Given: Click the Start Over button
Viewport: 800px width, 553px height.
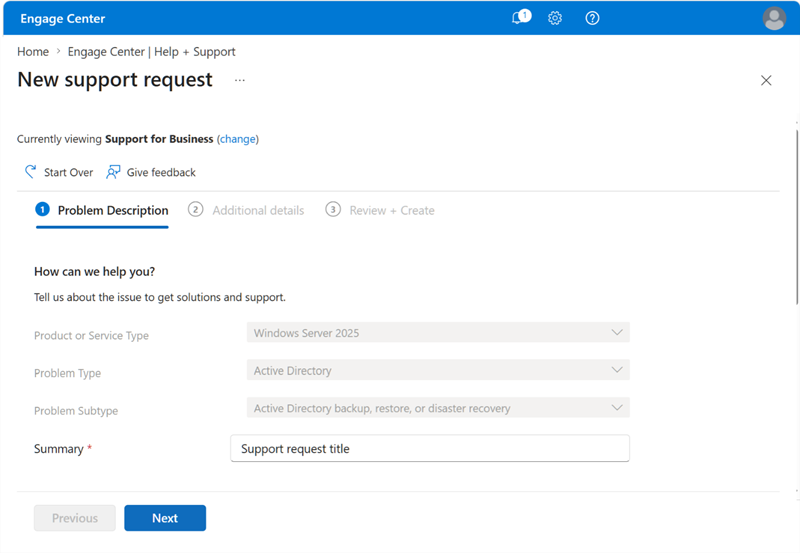Looking at the screenshot, I should point(59,172).
